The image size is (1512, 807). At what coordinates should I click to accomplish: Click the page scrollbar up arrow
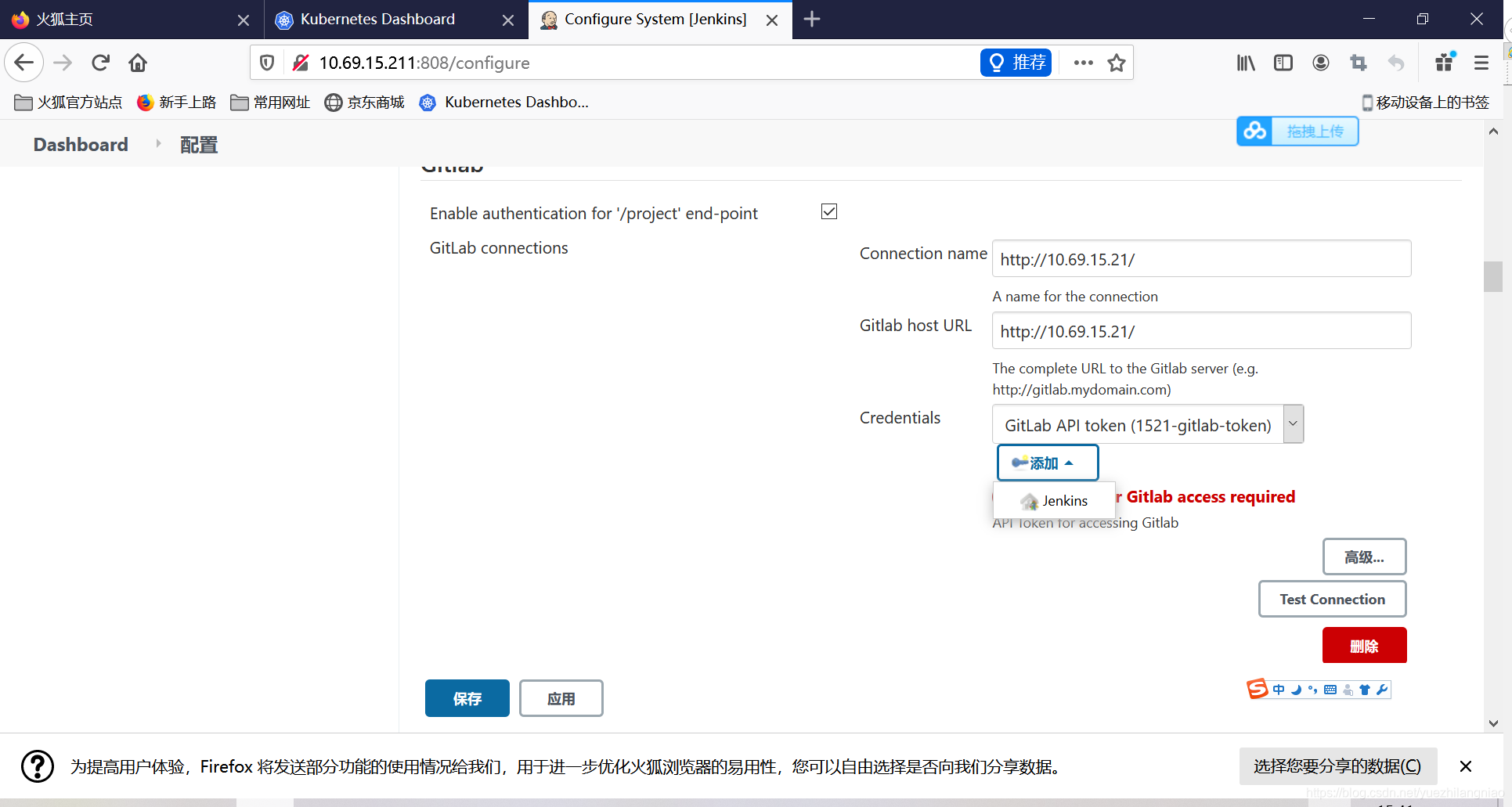click(x=1493, y=131)
